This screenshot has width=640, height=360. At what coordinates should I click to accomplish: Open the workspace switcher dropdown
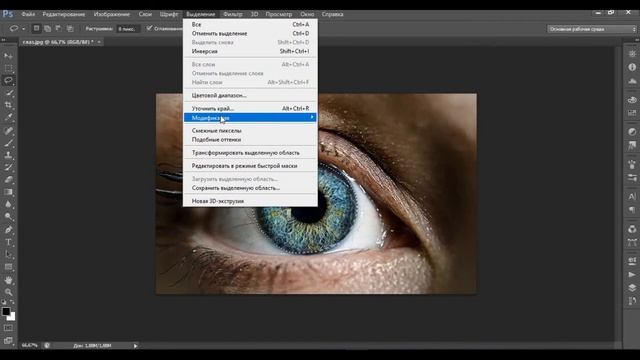pos(592,29)
